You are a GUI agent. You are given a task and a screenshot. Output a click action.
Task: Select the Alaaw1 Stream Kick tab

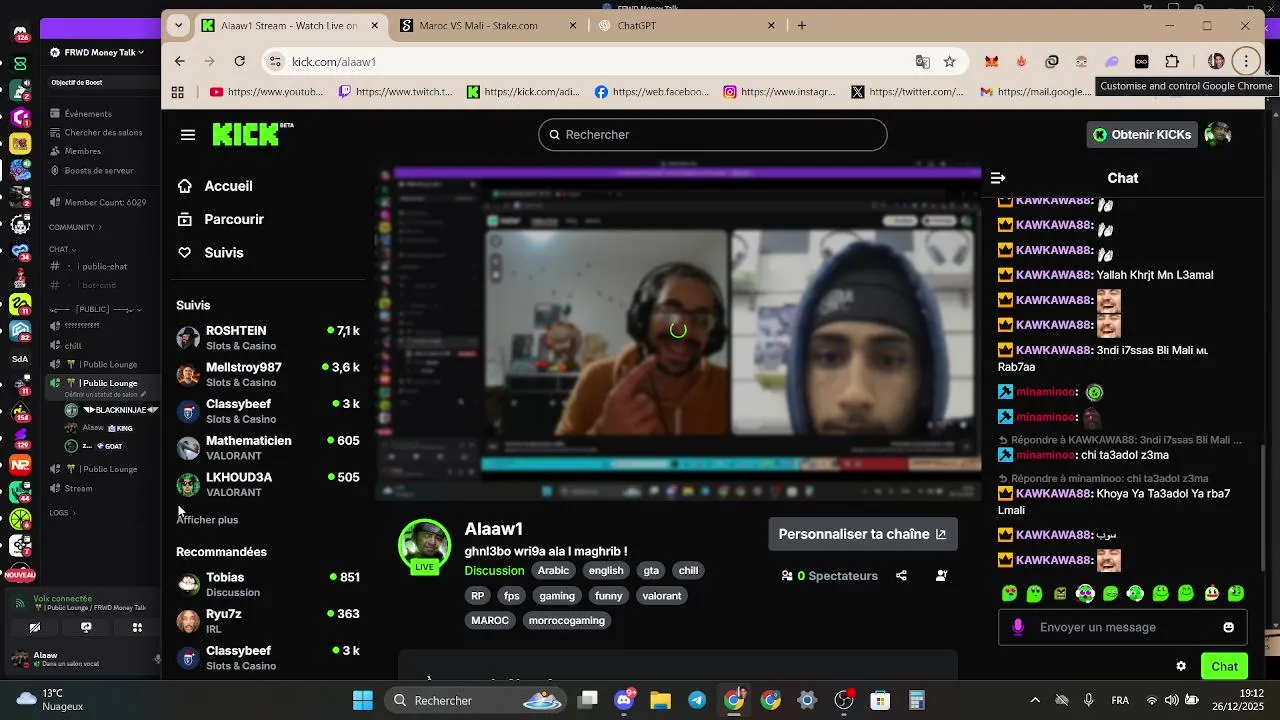coord(290,25)
